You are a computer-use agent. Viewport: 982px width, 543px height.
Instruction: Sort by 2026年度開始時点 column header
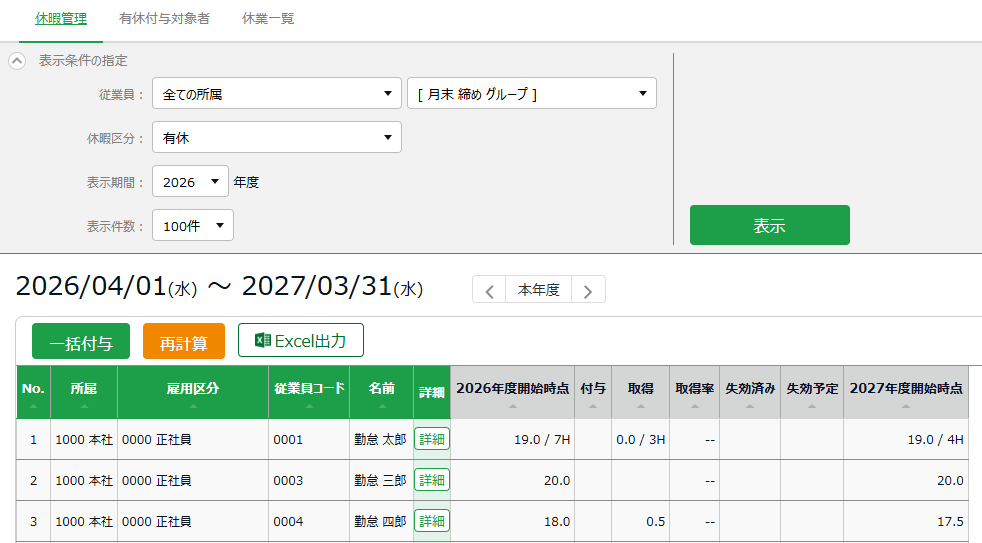512,392
